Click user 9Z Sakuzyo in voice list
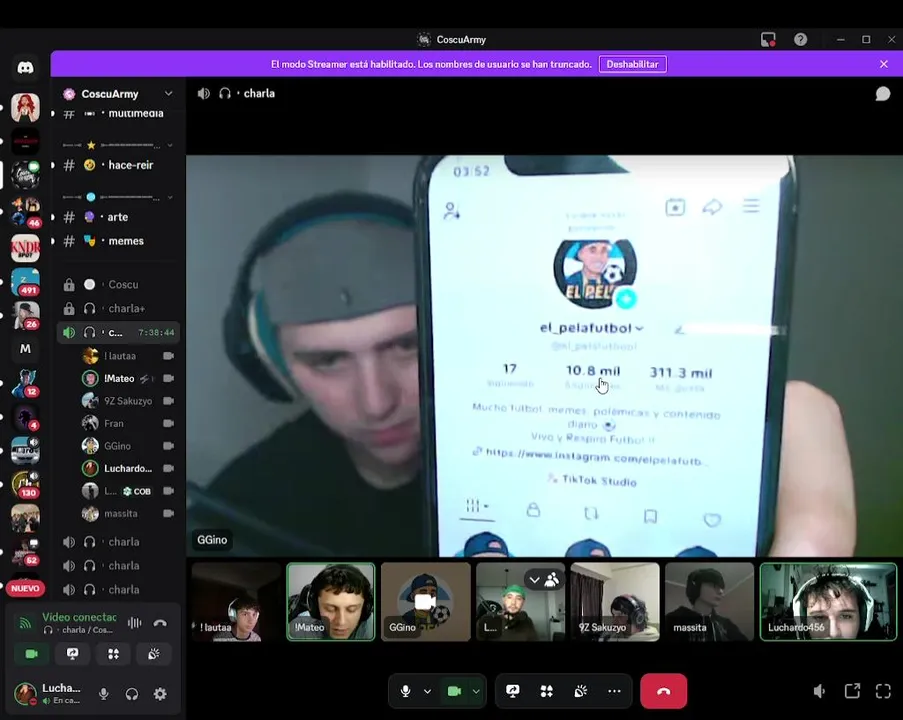The width and height of the screenshot is (903, 720). coord(128,401)
